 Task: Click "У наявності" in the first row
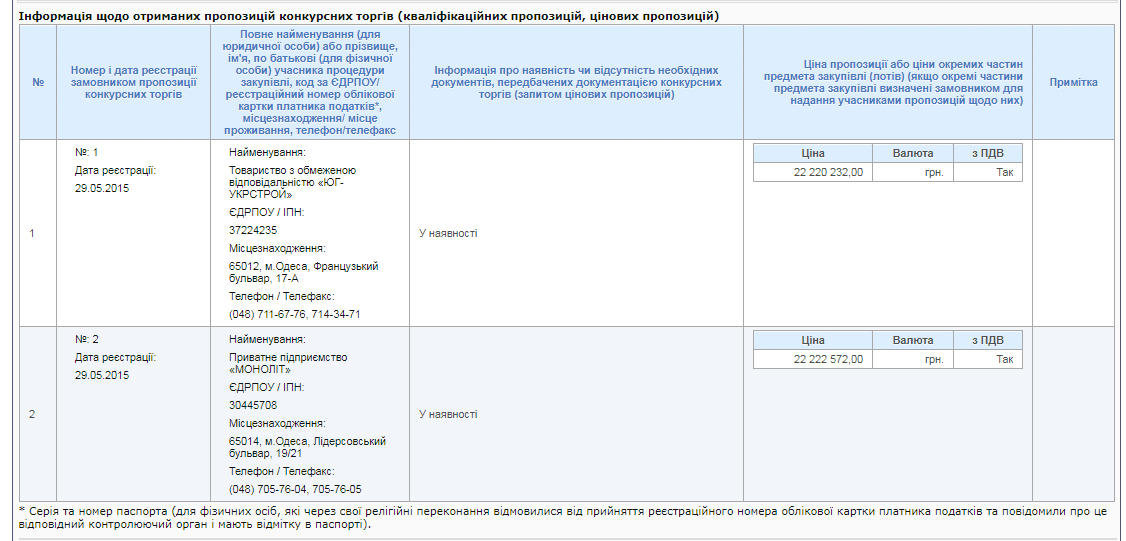[448, 233]
